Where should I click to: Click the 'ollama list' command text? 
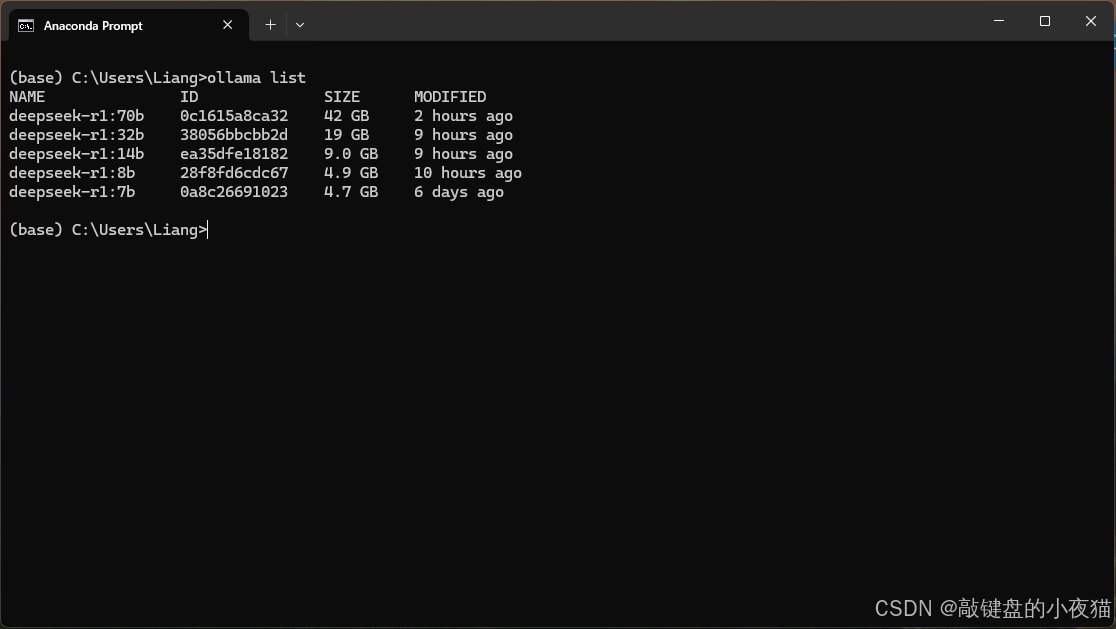(x=256, y=78)
